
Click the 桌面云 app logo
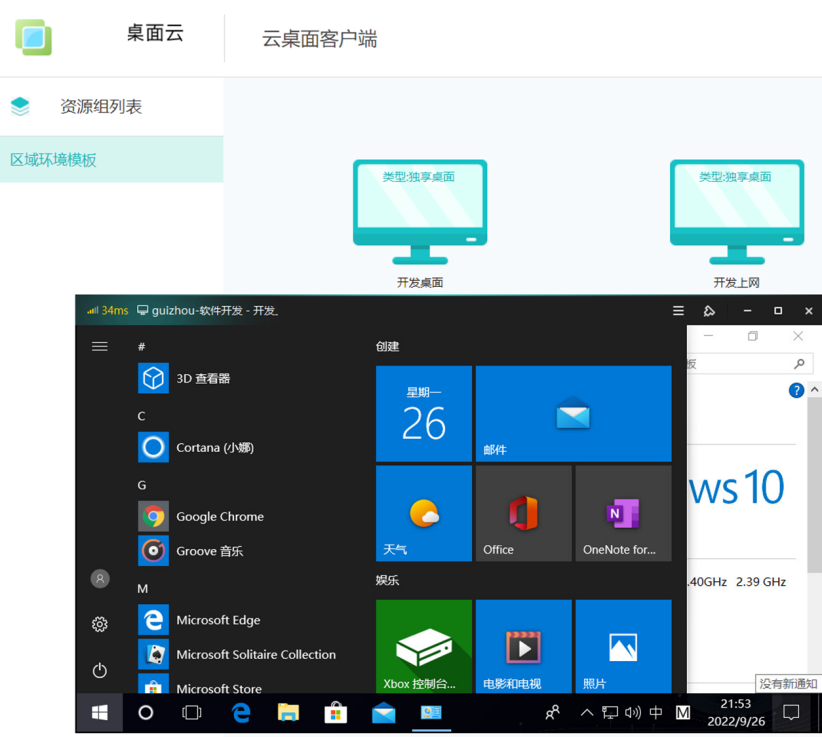34,38
